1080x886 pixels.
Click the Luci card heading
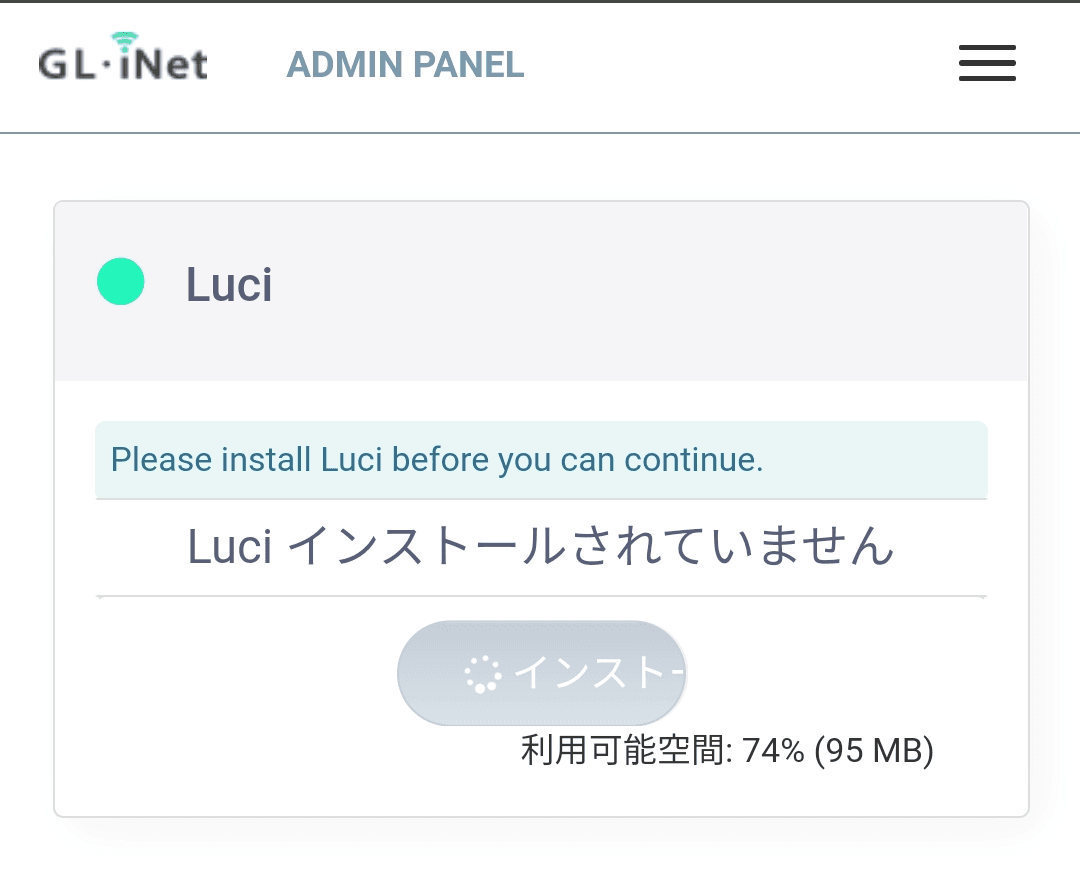coord(229,285)
